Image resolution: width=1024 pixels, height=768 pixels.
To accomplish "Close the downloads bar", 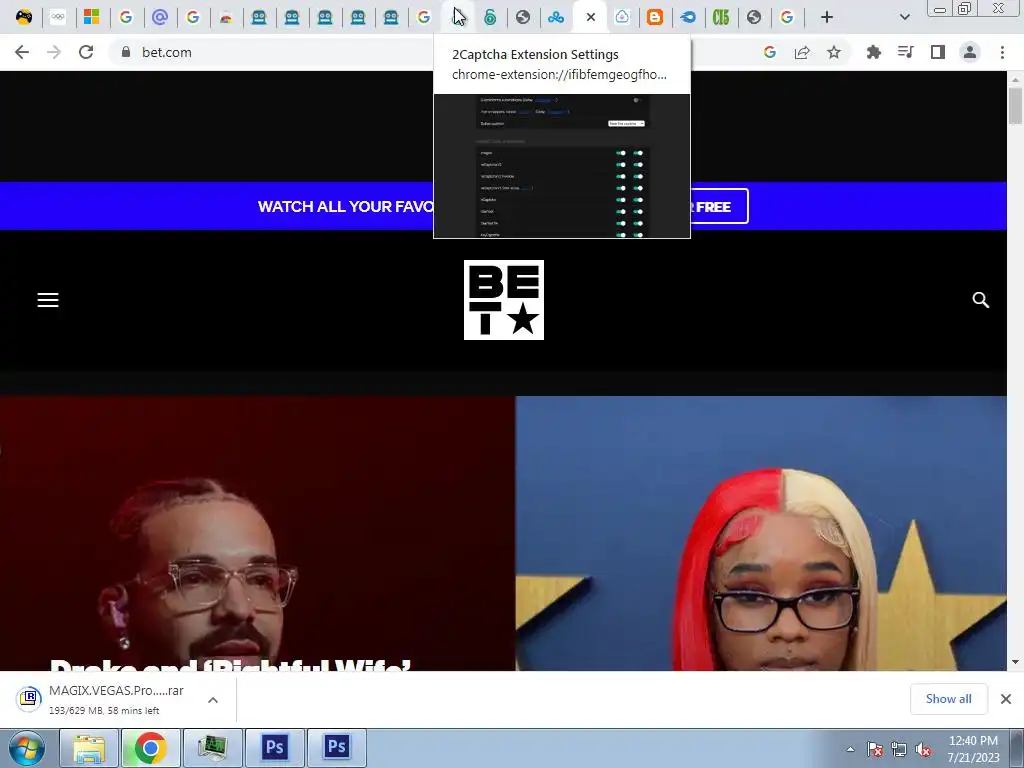I will 1006,699.
